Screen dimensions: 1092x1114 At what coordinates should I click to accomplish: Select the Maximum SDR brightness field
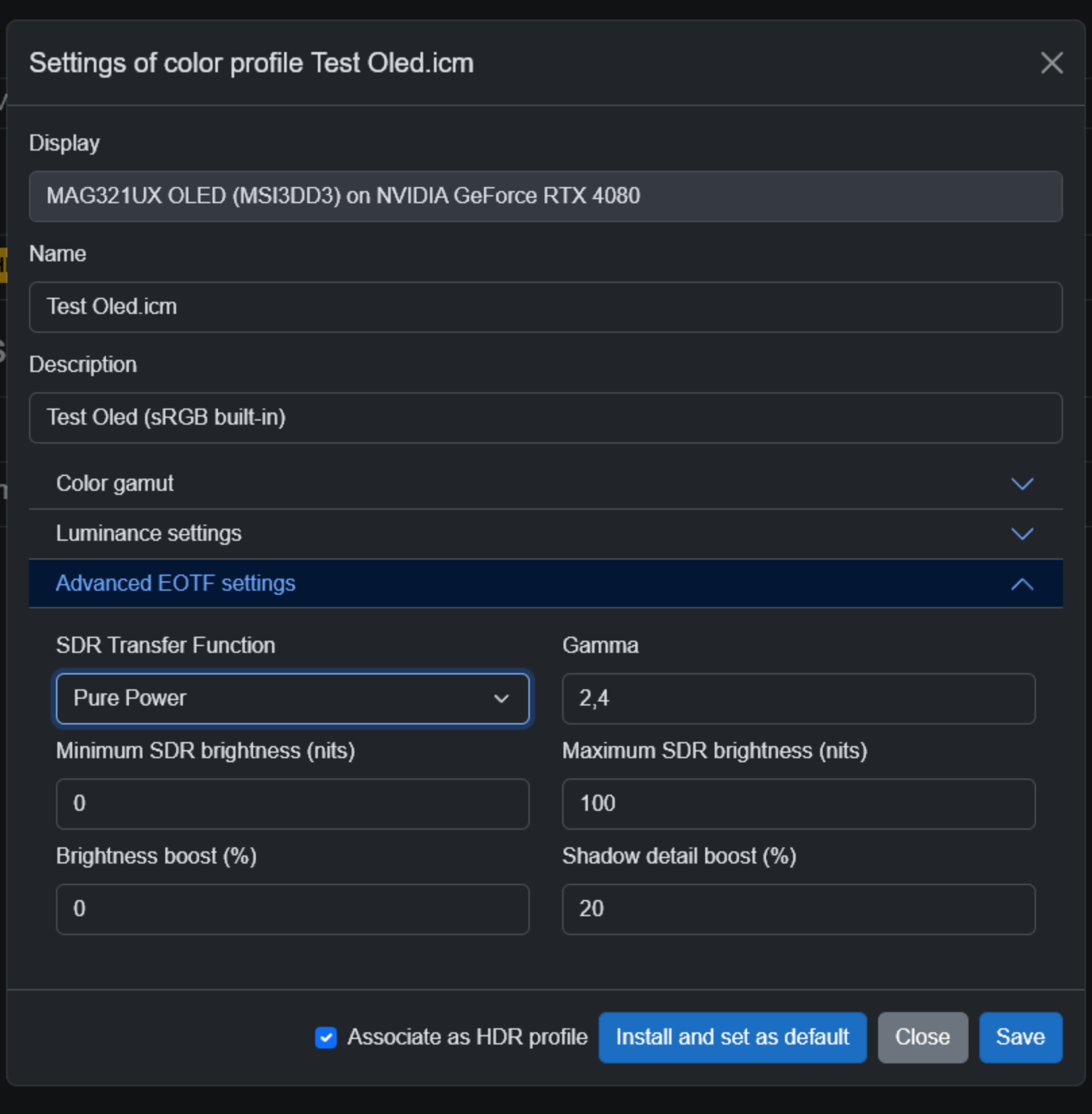click(x=798, y=803)
